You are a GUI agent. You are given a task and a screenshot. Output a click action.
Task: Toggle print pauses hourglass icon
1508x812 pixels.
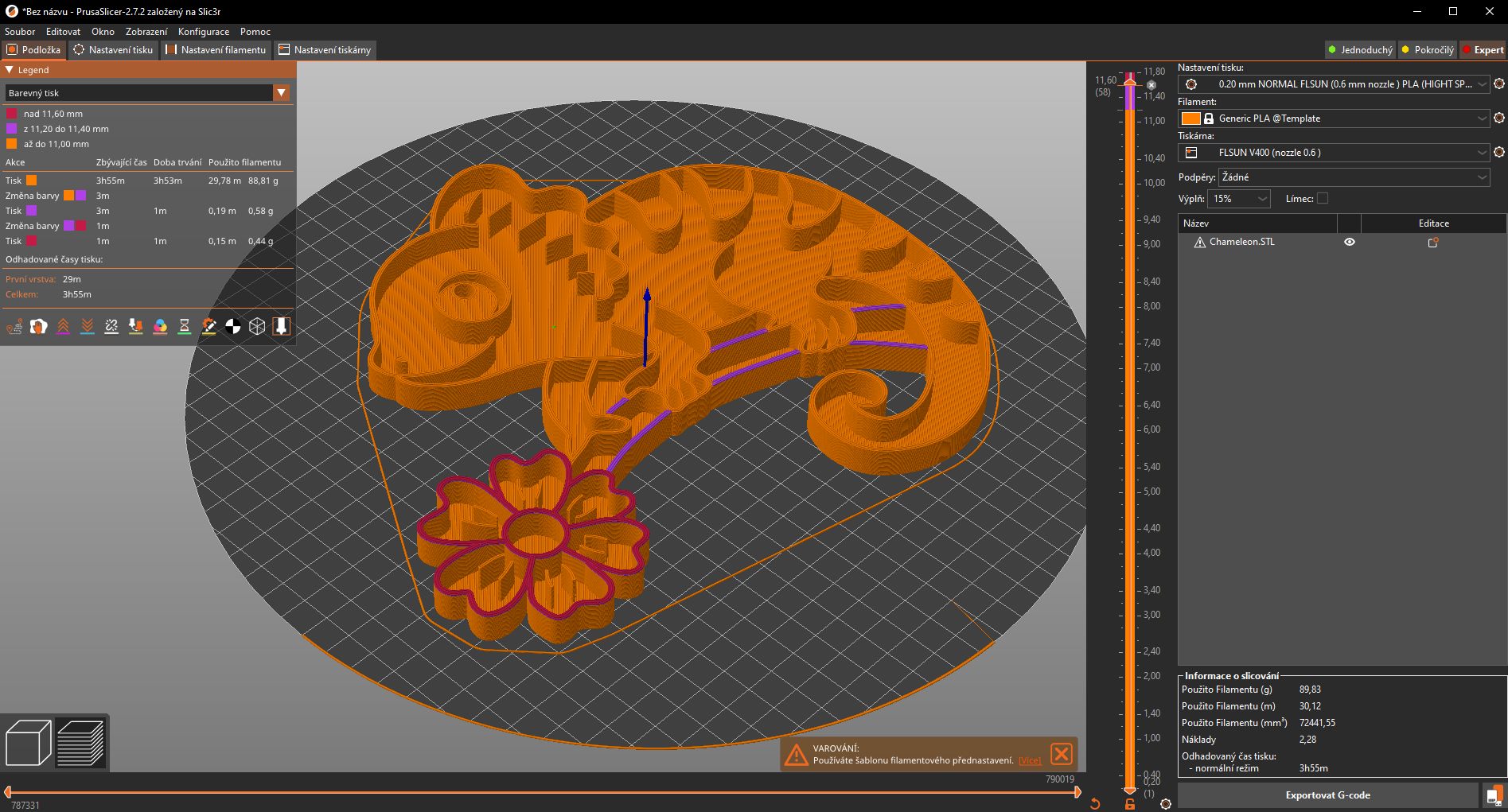[185, 326]
